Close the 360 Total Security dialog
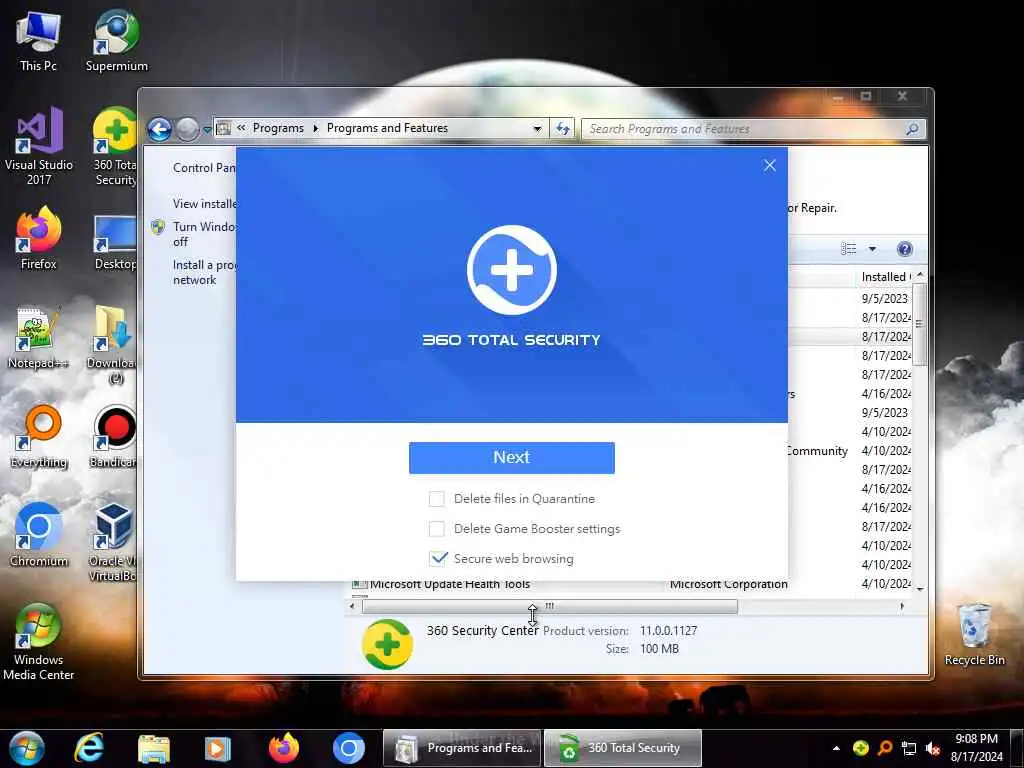 coord(770,166)
